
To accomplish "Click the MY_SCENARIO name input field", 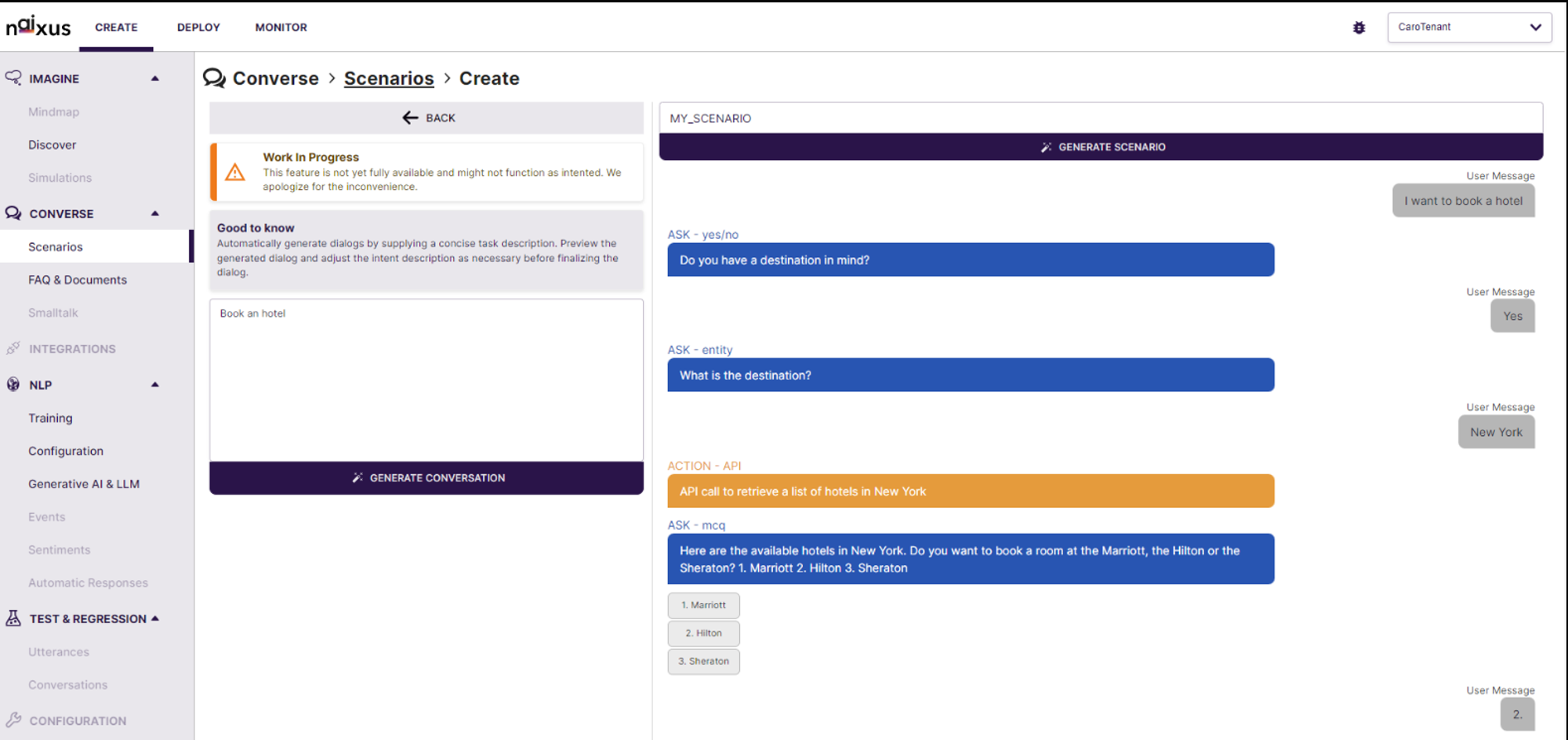I will pos(1101,118).
